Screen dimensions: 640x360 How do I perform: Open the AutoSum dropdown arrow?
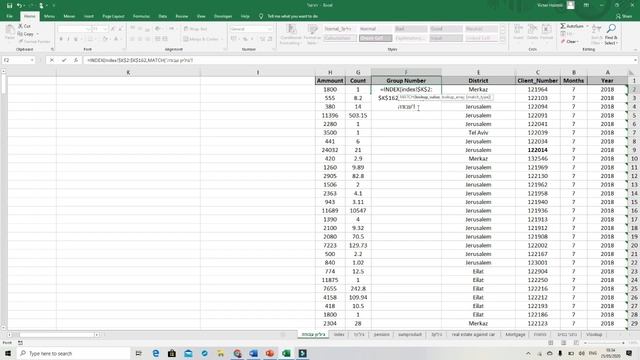pyautogui.click(x=587, y=26)
